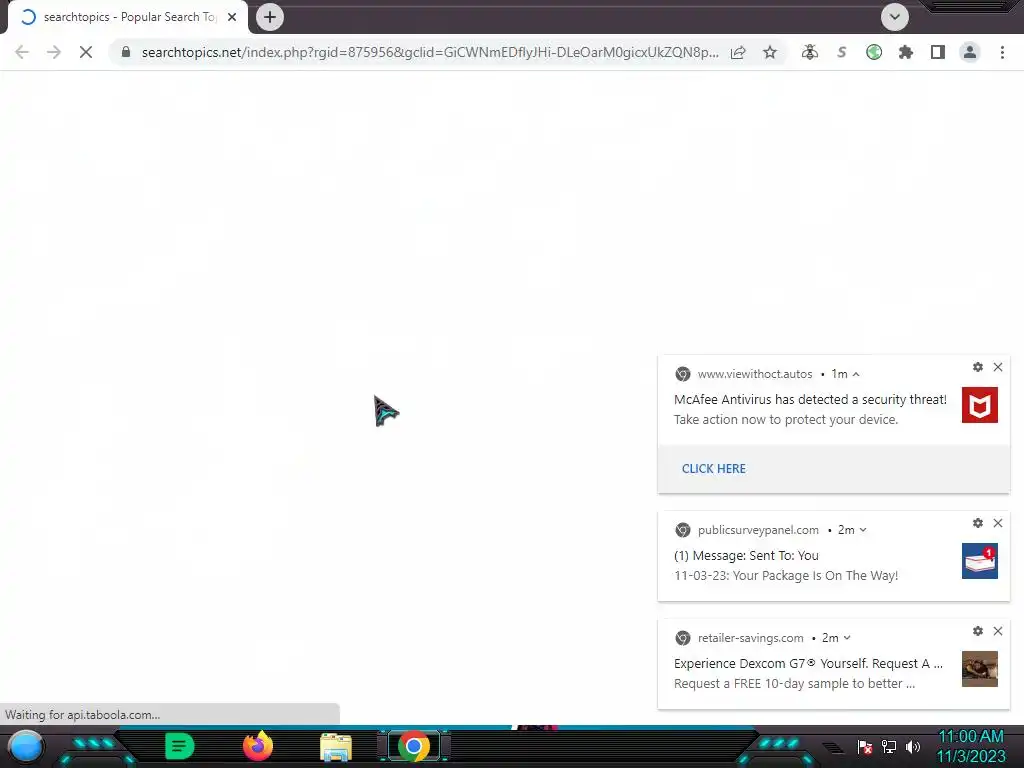Collapse the viewithoct.autos notification

click(x=856, y=374)
